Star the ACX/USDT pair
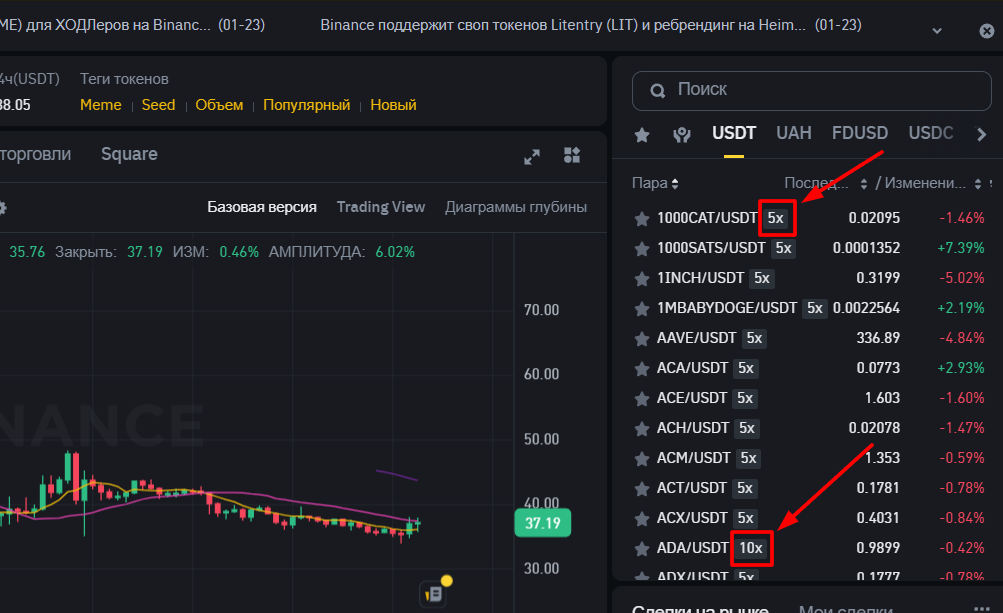 (642, 518)
